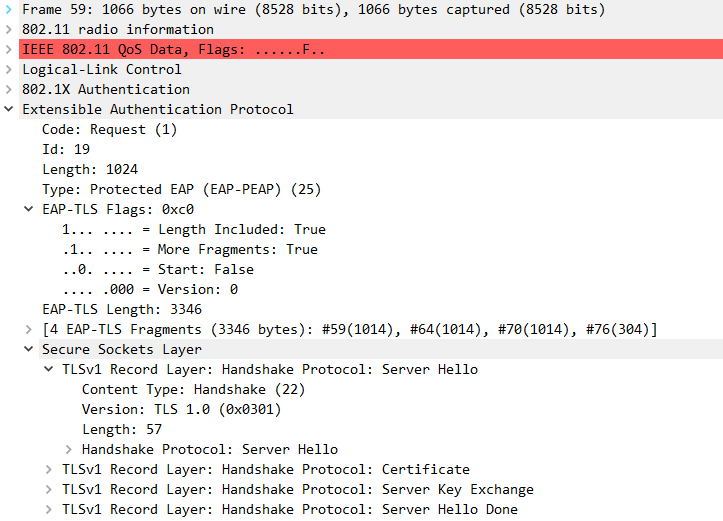Expand nested Handshake Protocol: Server Hello
723x521 pixels.
click(x=69, y=449)
